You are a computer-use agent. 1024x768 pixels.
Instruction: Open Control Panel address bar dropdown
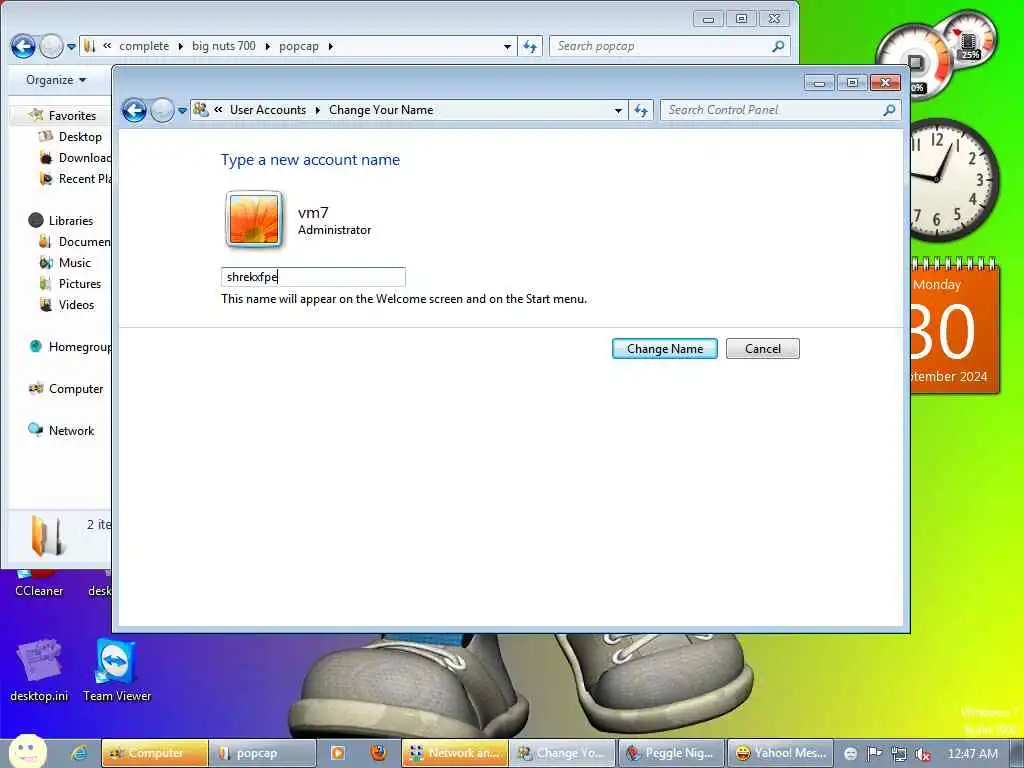[x=618, y=110]
